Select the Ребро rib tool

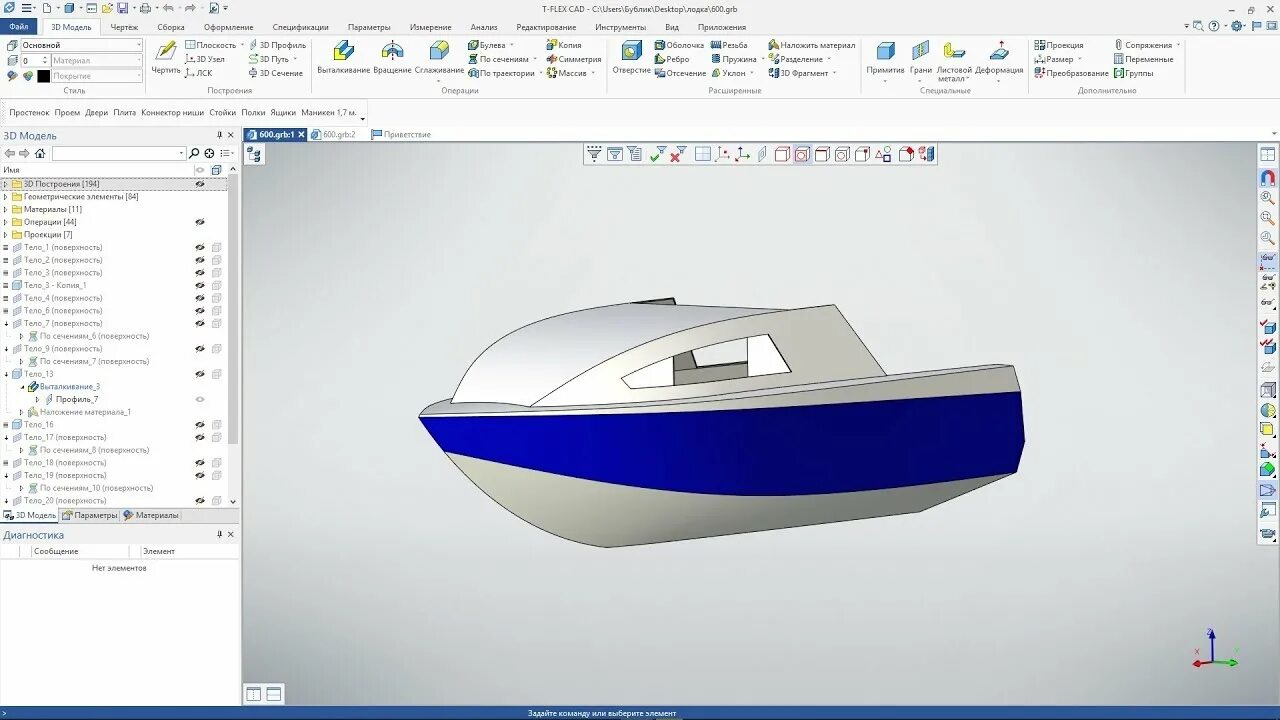tap(672, 59)
